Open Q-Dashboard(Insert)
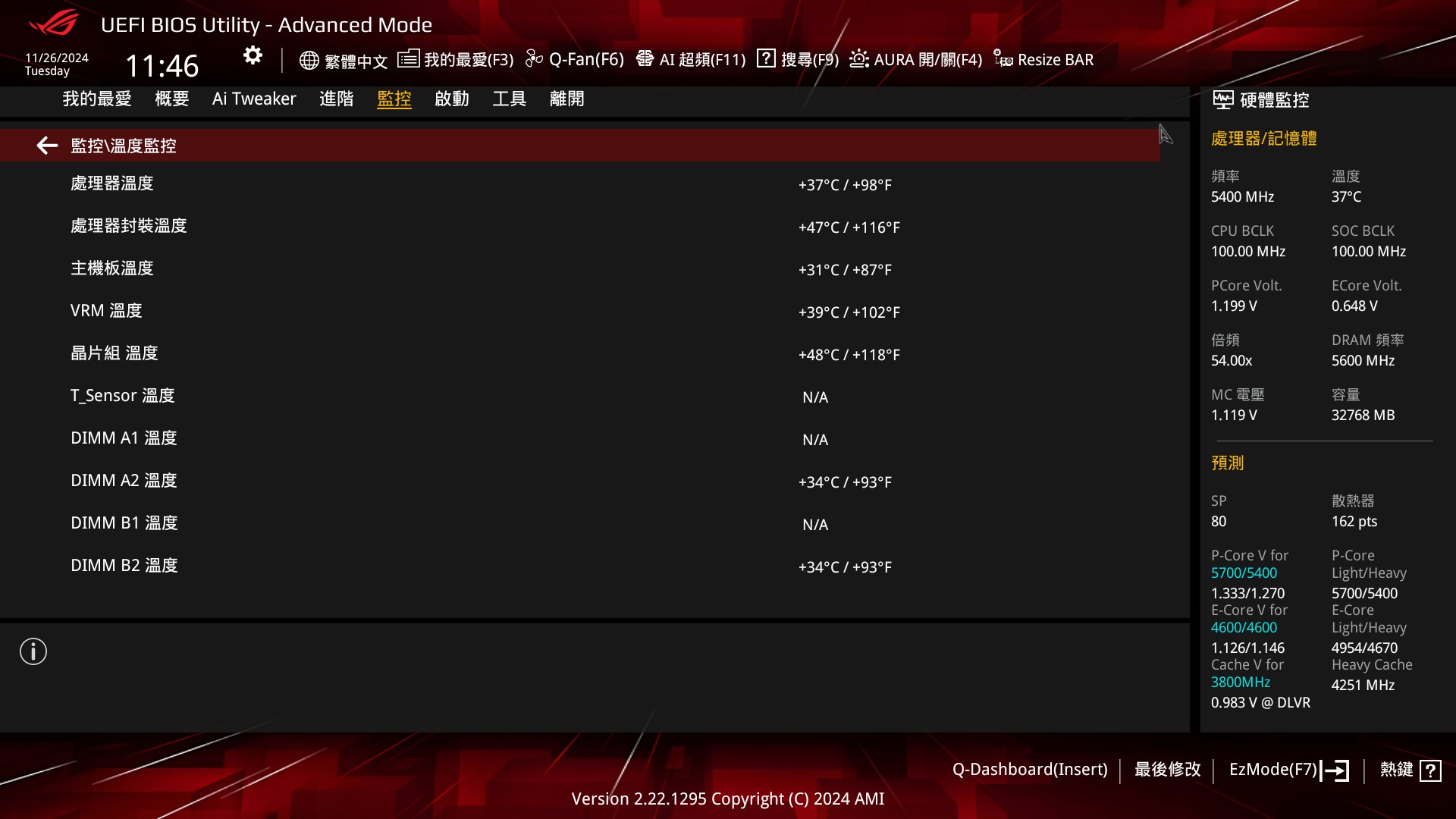Screen dimensions: 1456x819 click(x=1030, y=770)
